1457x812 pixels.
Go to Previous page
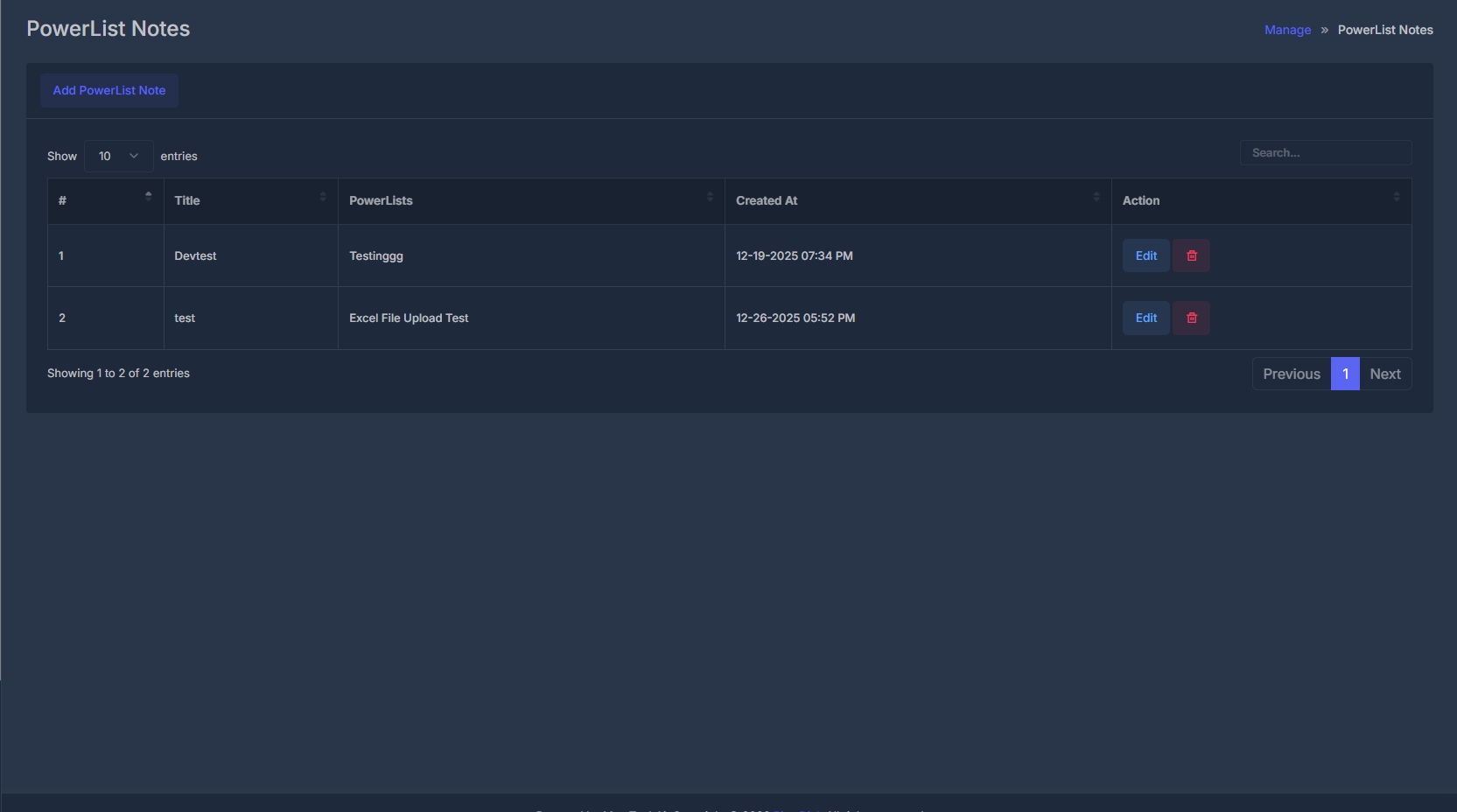point(1292,374)
